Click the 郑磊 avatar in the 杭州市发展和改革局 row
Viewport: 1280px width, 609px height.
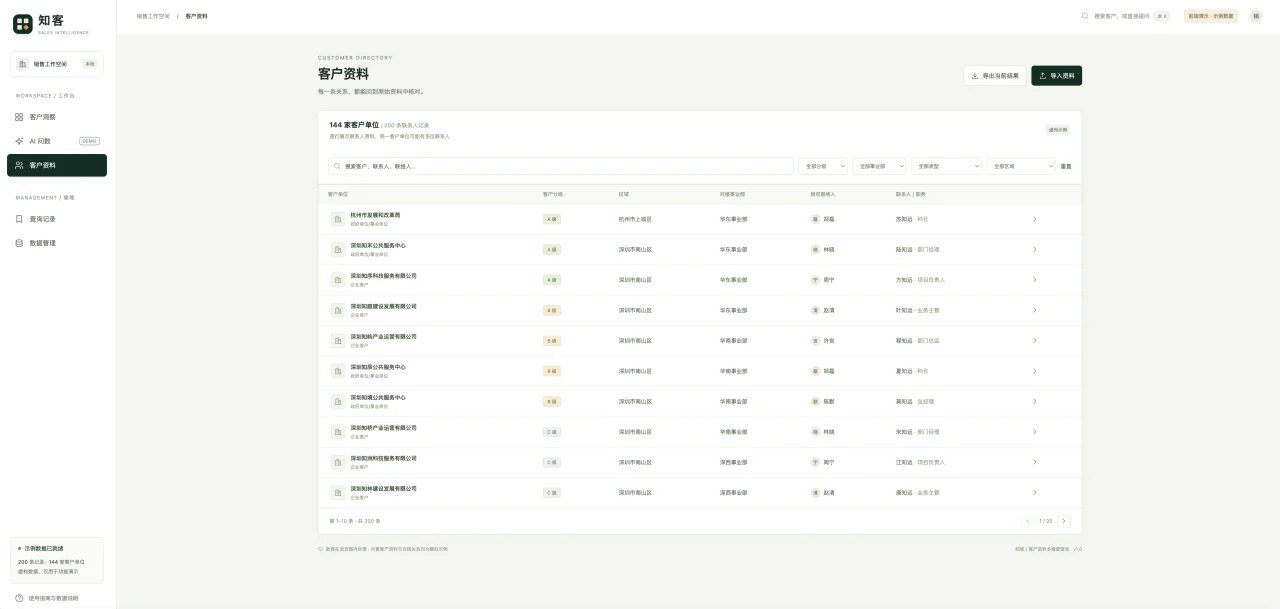click(815, 219)
